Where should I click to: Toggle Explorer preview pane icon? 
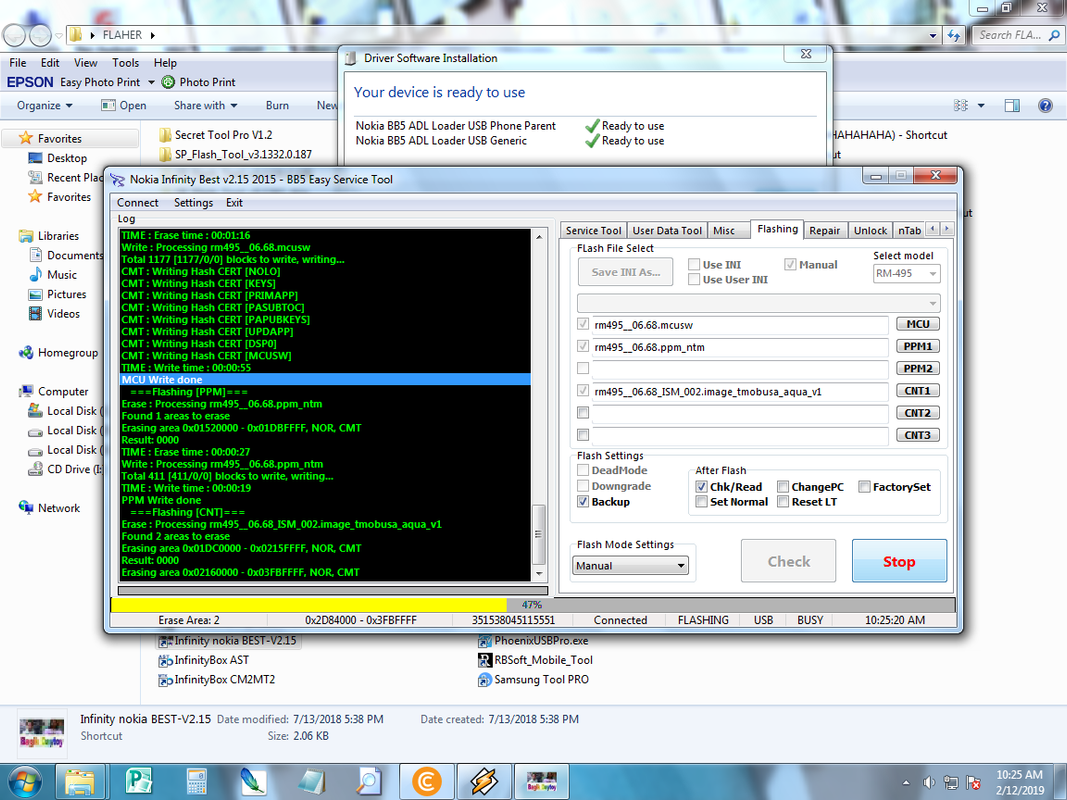[1012, 105]
